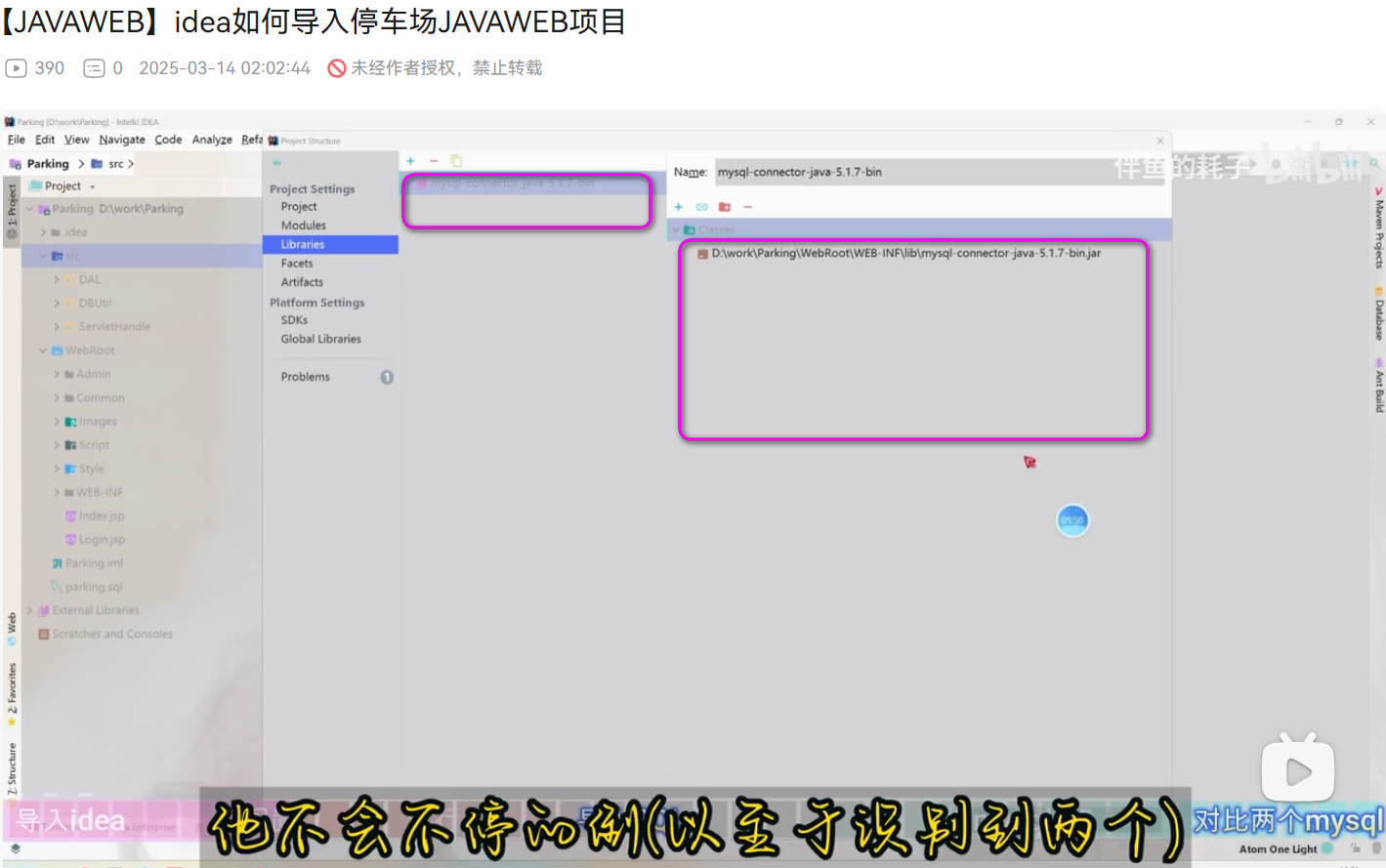
Task: Expand External Libraries node
Action: click(30, 610)
